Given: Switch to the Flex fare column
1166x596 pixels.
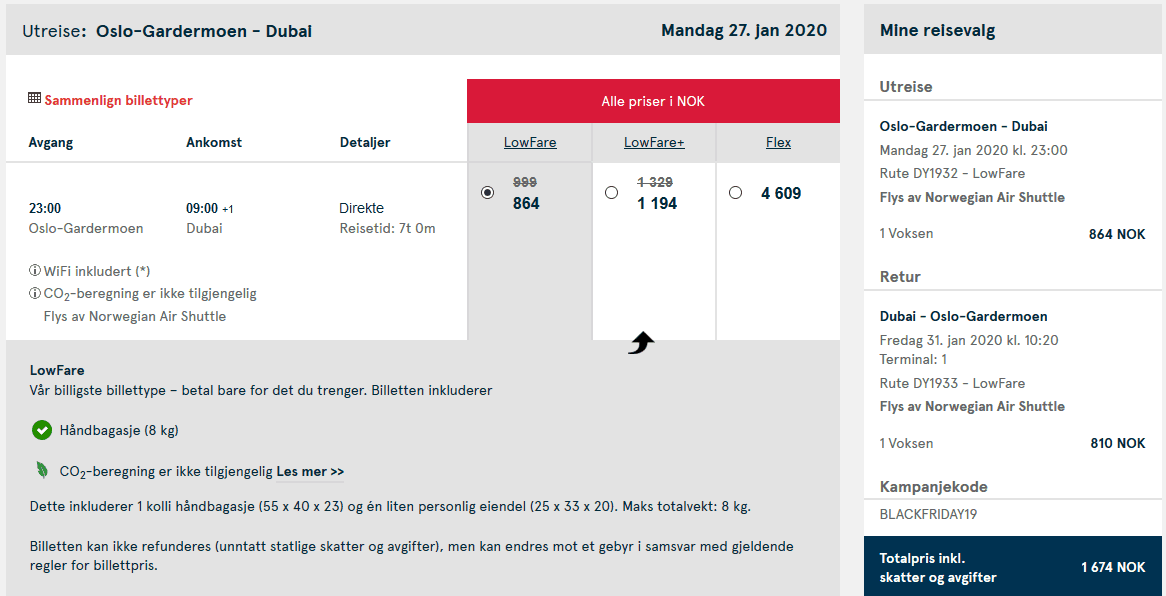Looking at the screenshot, I should 778,141.
